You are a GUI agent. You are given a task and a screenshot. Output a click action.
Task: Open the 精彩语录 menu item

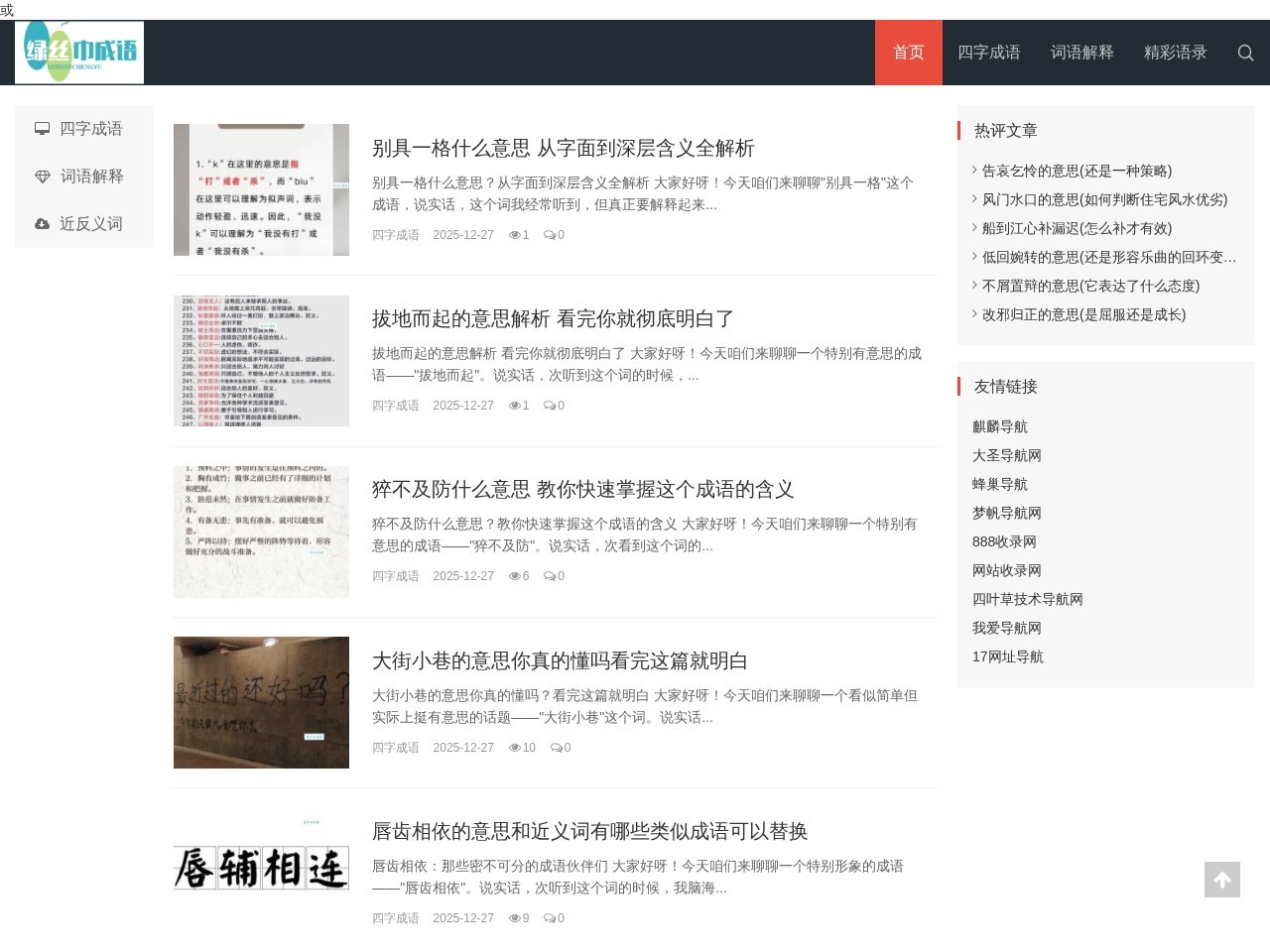(1175, 53)
